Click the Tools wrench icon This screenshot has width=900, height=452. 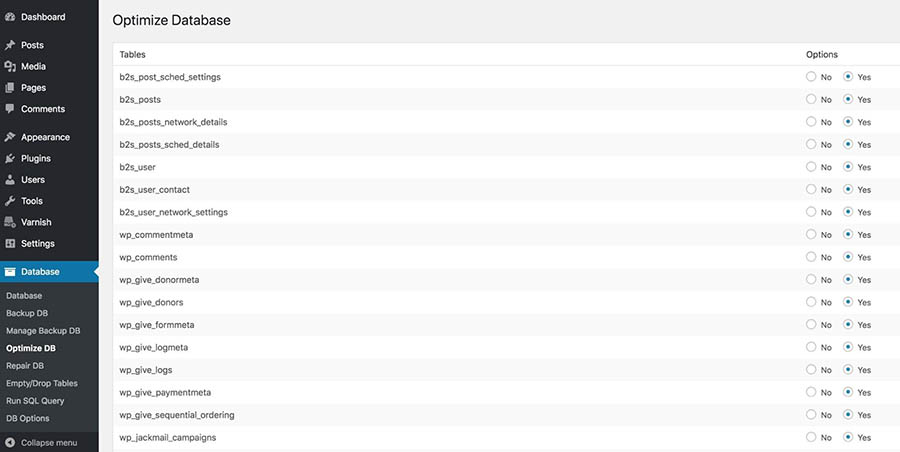pyautogui.click(x=10, y=201)
